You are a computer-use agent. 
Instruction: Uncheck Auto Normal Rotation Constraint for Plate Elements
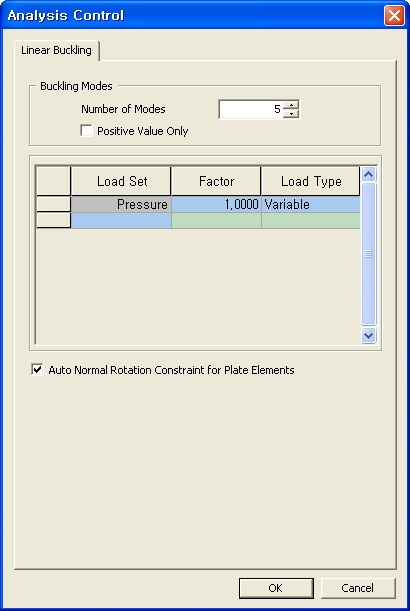[x=37, y=370]
